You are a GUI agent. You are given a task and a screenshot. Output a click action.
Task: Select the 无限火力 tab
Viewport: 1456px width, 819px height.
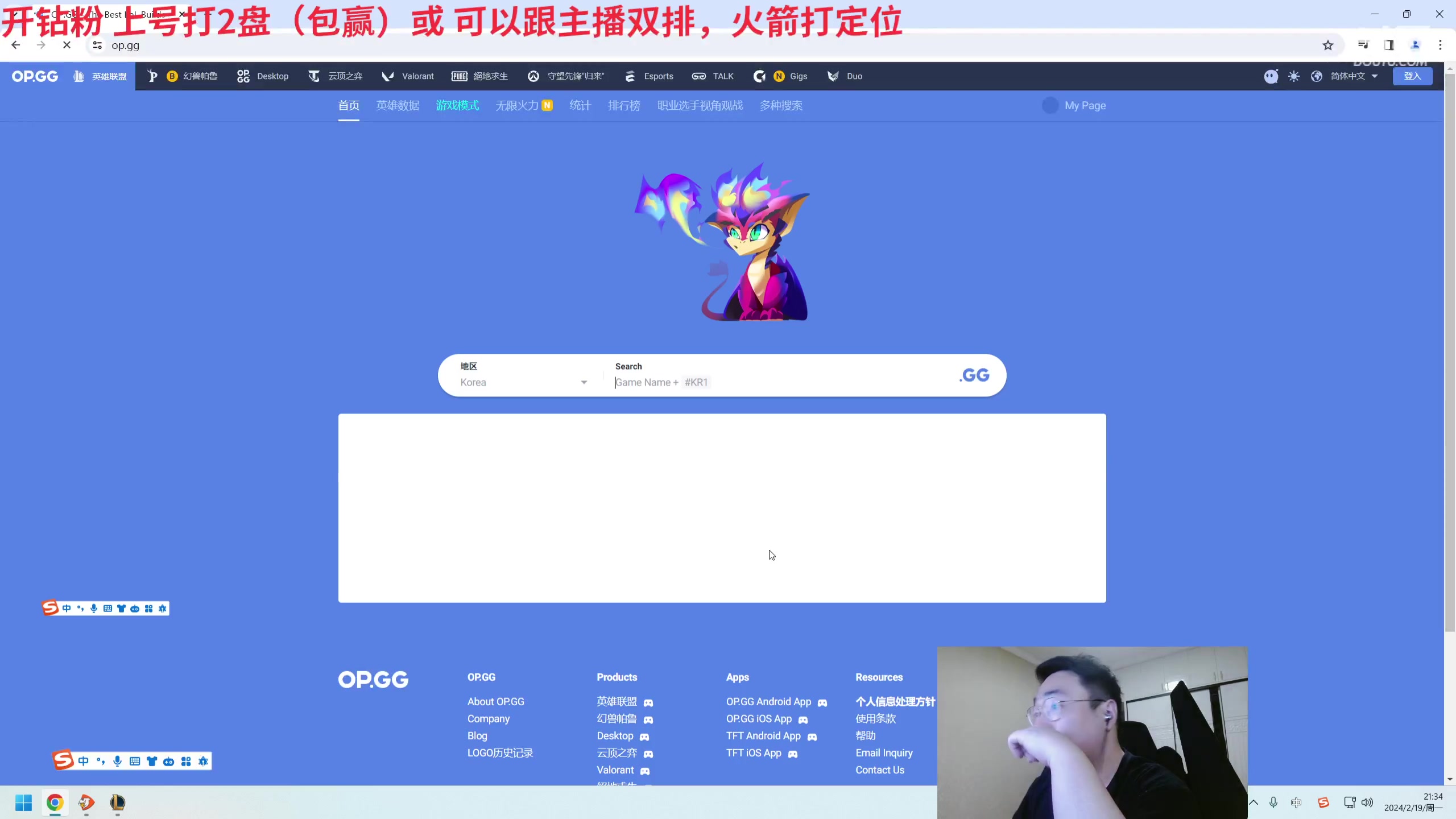point(524,106)
